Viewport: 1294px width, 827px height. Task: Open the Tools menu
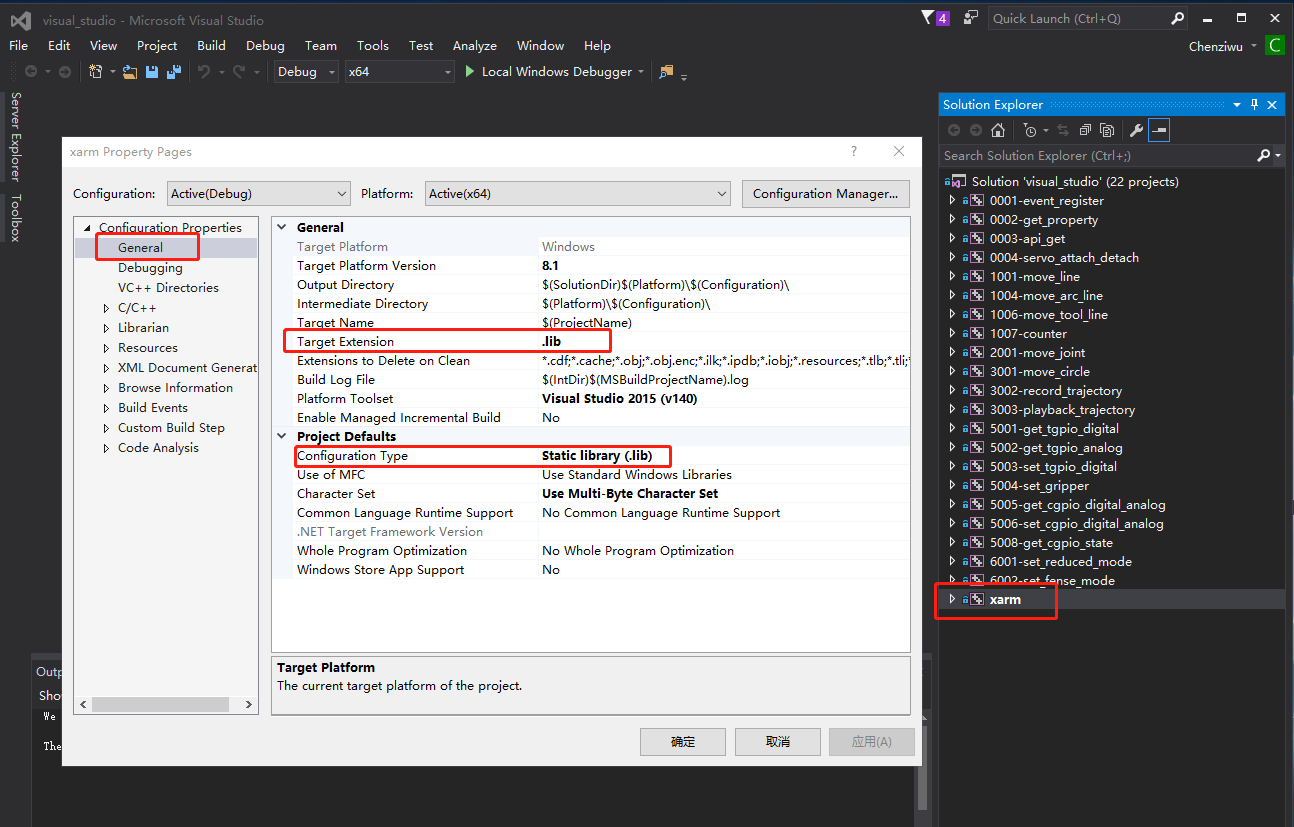[x=373, y=45]
